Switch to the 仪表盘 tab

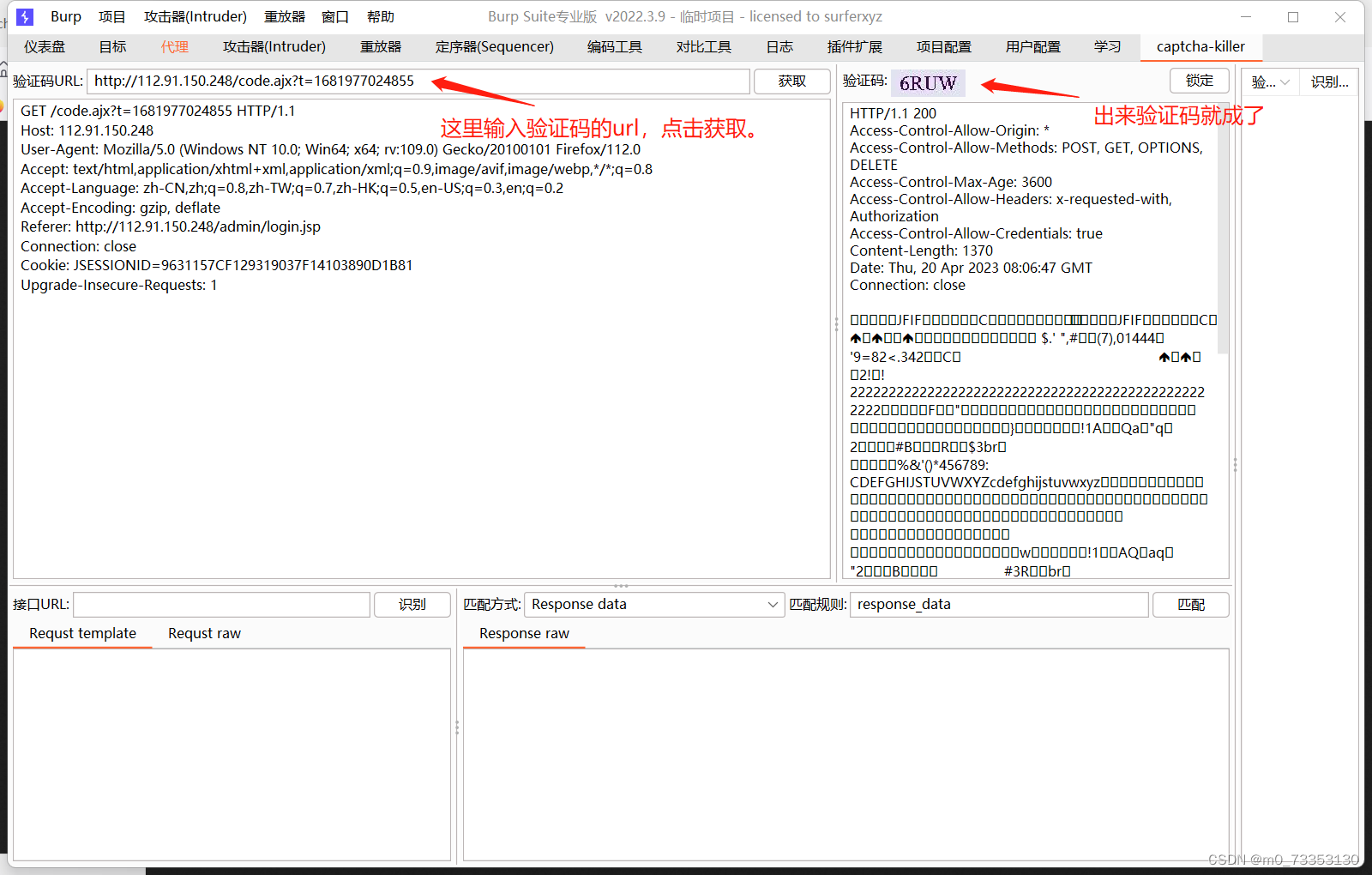(x=45, y=46)
